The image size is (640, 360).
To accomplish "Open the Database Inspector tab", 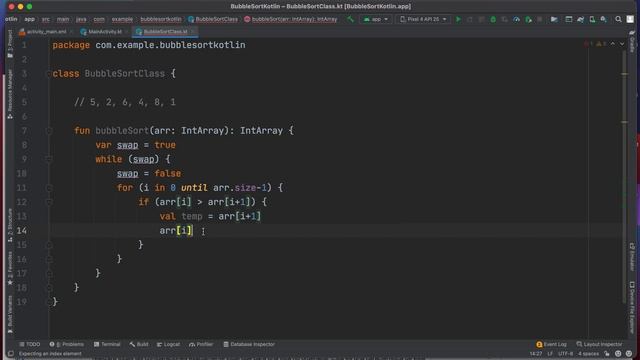I will click(x=249, y=344).
